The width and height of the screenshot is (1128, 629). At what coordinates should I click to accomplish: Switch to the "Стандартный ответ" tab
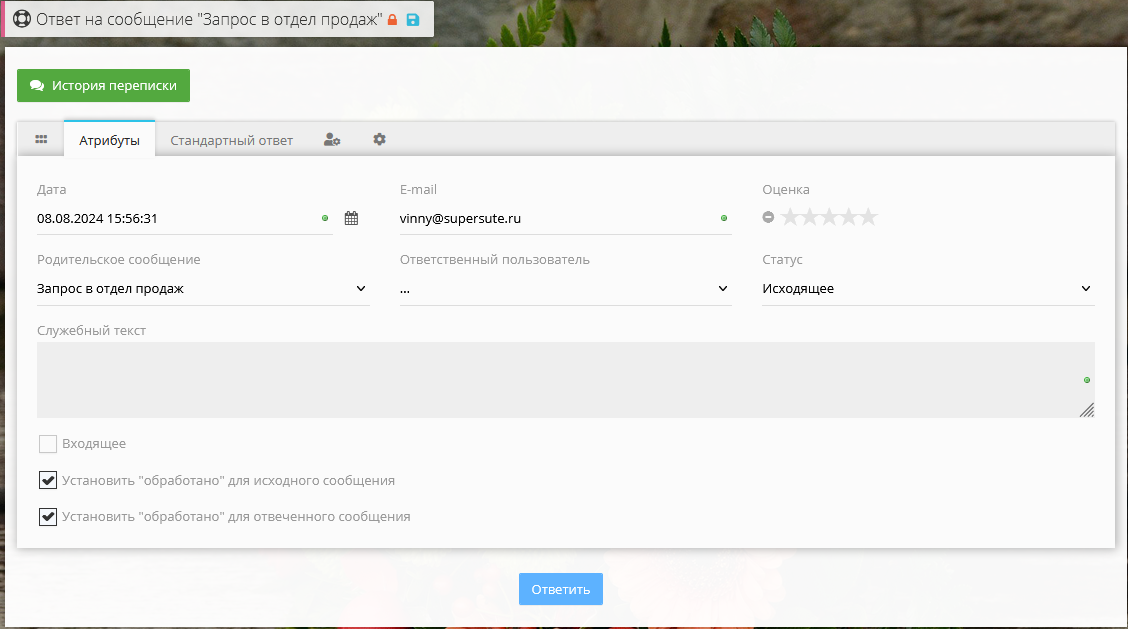pyautogui.click(x=231, y=140)
